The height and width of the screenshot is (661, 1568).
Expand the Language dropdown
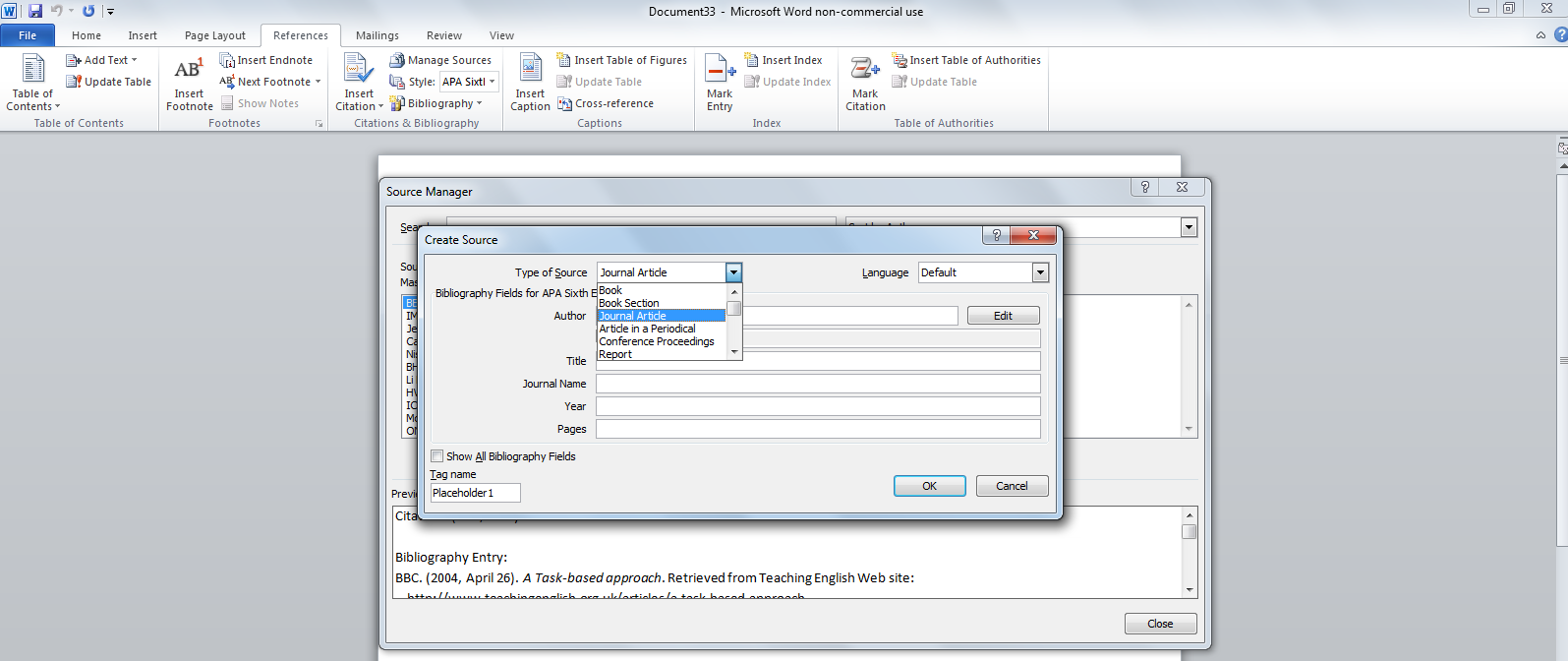click(1040, 272)
